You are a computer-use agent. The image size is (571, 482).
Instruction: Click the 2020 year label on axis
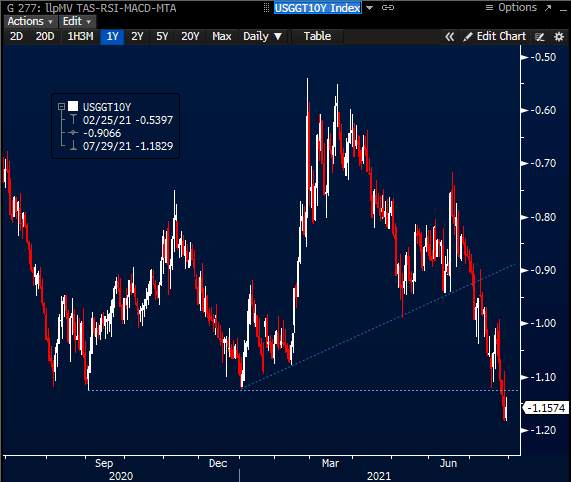(121, 476)
